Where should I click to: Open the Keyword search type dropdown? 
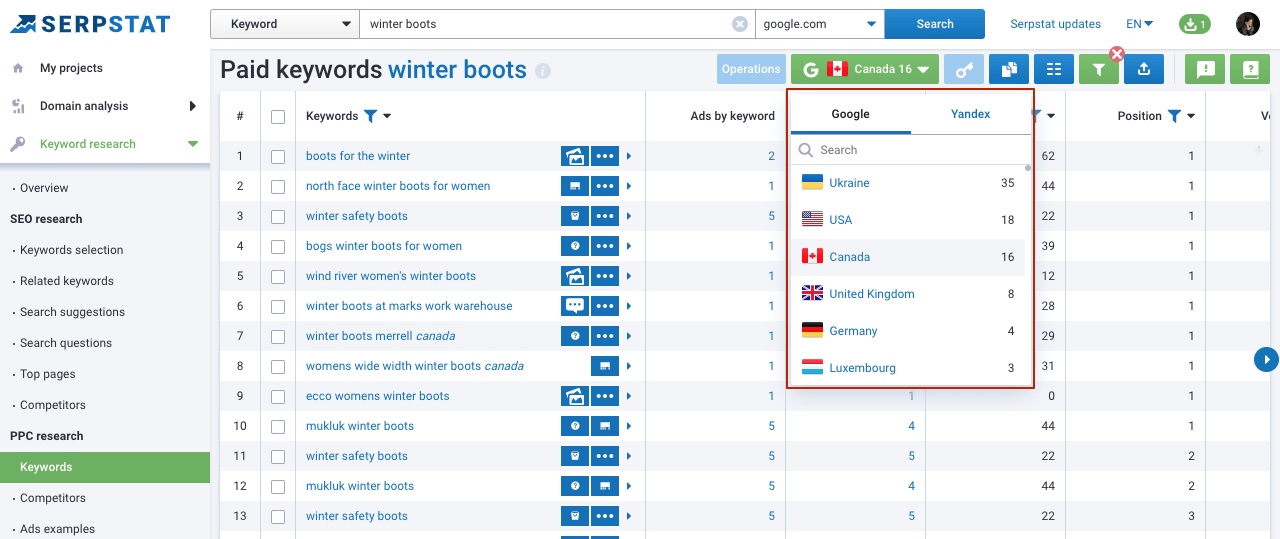tap(285, 24)
